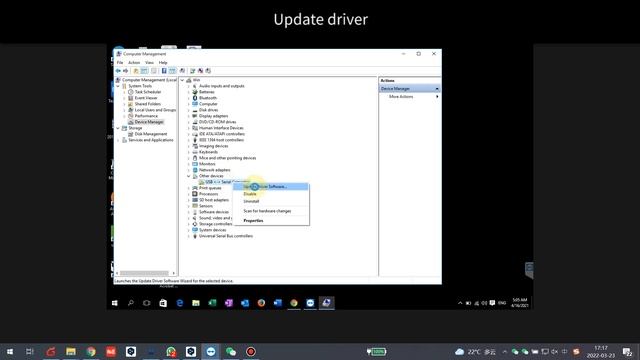Viewport: 640px width, 360px height.
Task: Open More Actions submenu arrow
Action: (x=437, y=97)
